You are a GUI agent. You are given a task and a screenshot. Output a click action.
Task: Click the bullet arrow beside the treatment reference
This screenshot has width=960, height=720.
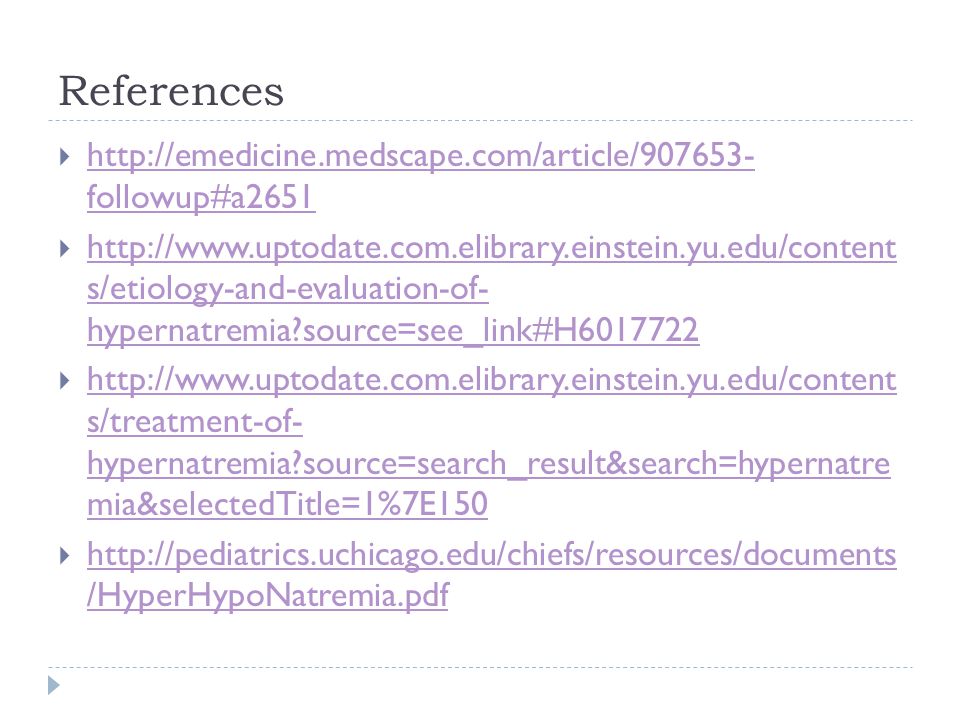click(64, 381)
